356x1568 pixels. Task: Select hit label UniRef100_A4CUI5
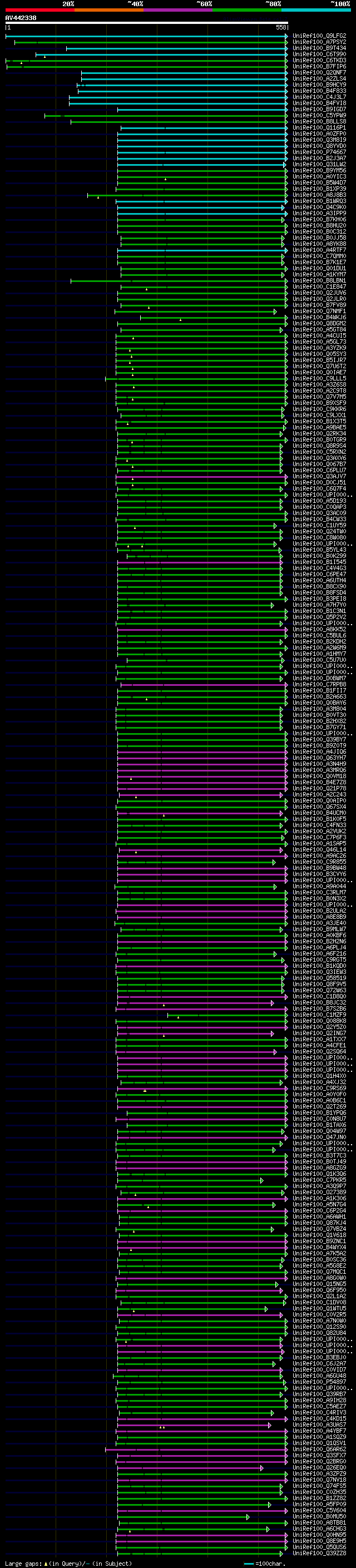click(319, 335)
